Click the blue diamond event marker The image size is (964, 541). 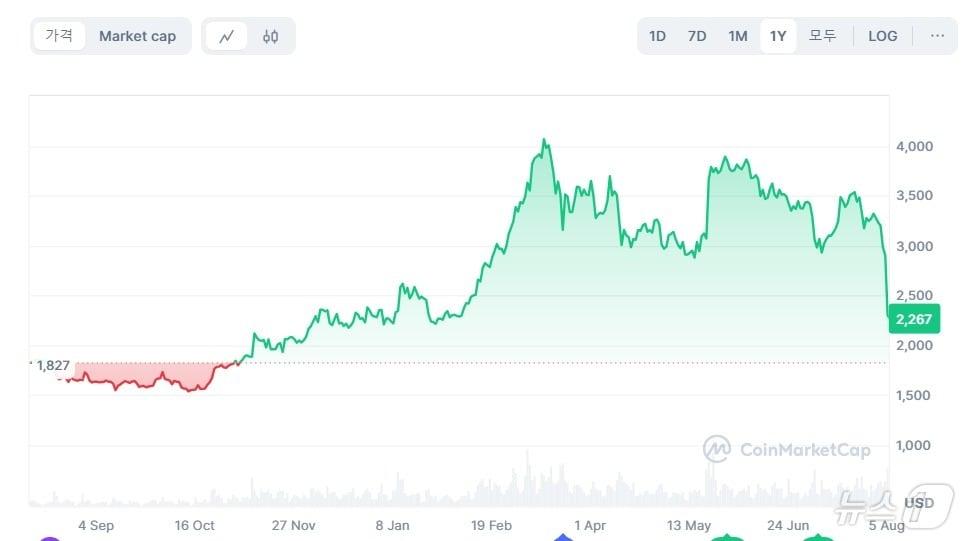coord(563,538)
